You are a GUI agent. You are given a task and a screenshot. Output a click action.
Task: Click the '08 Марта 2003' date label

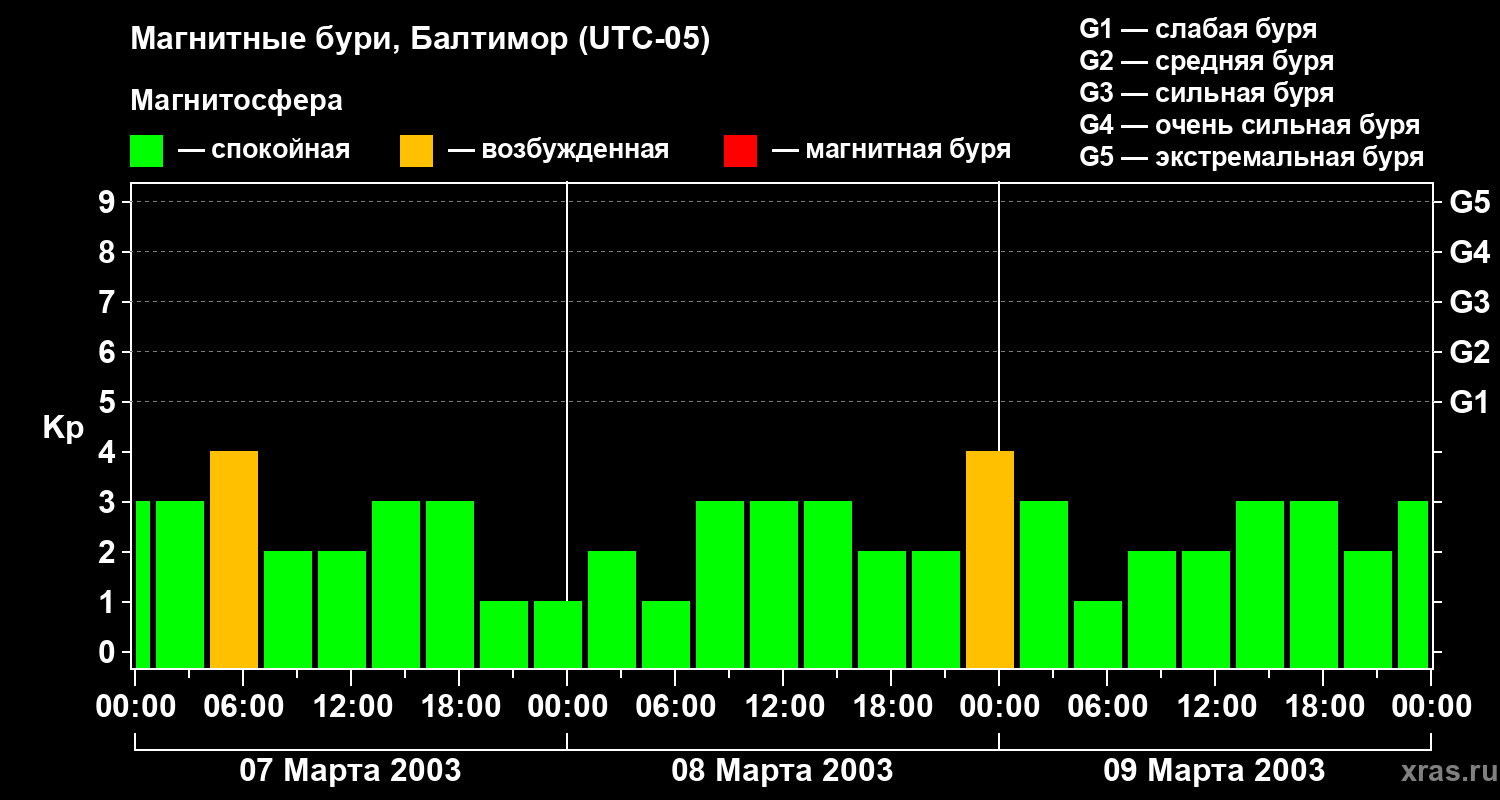[x=782, y=770]
